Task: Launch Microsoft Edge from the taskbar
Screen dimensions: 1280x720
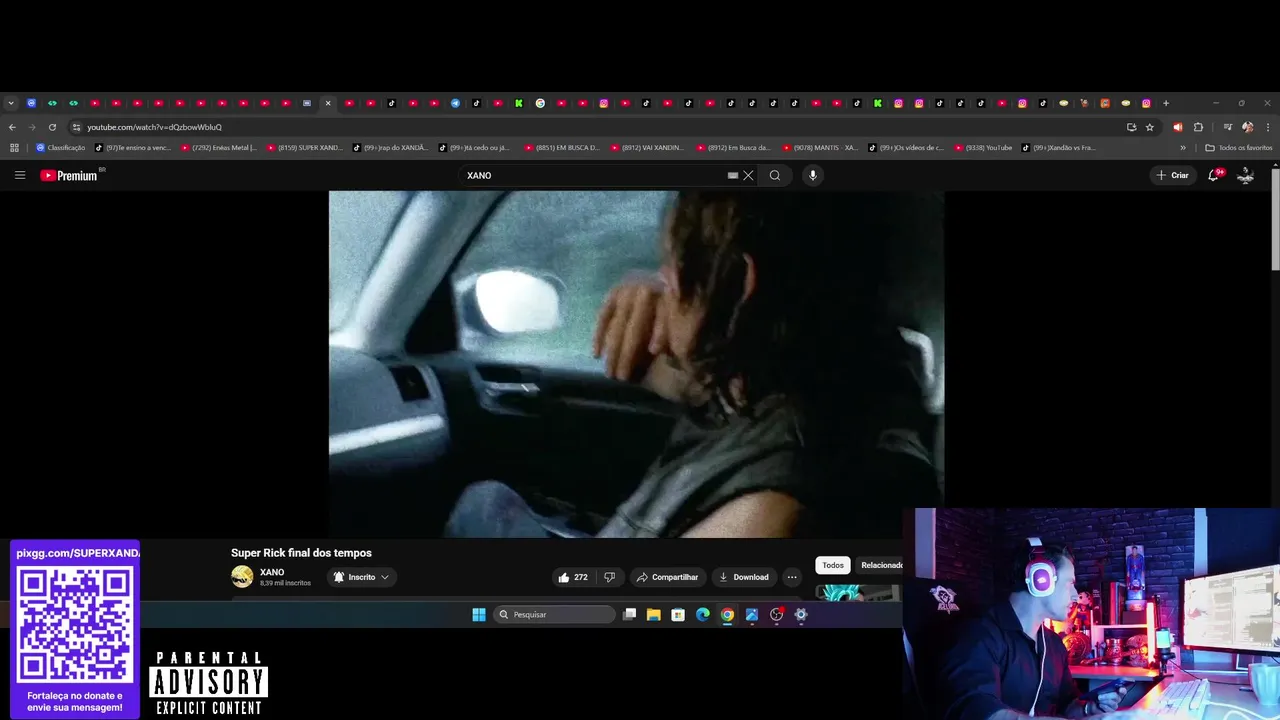Action: [703, 615]
